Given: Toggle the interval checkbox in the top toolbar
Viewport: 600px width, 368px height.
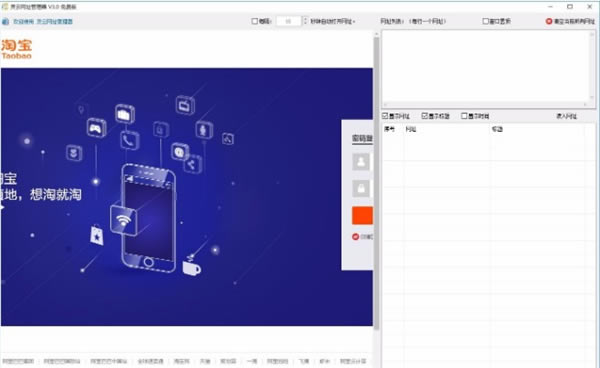Looking at the screenshot, I should [x=254, y=21].
